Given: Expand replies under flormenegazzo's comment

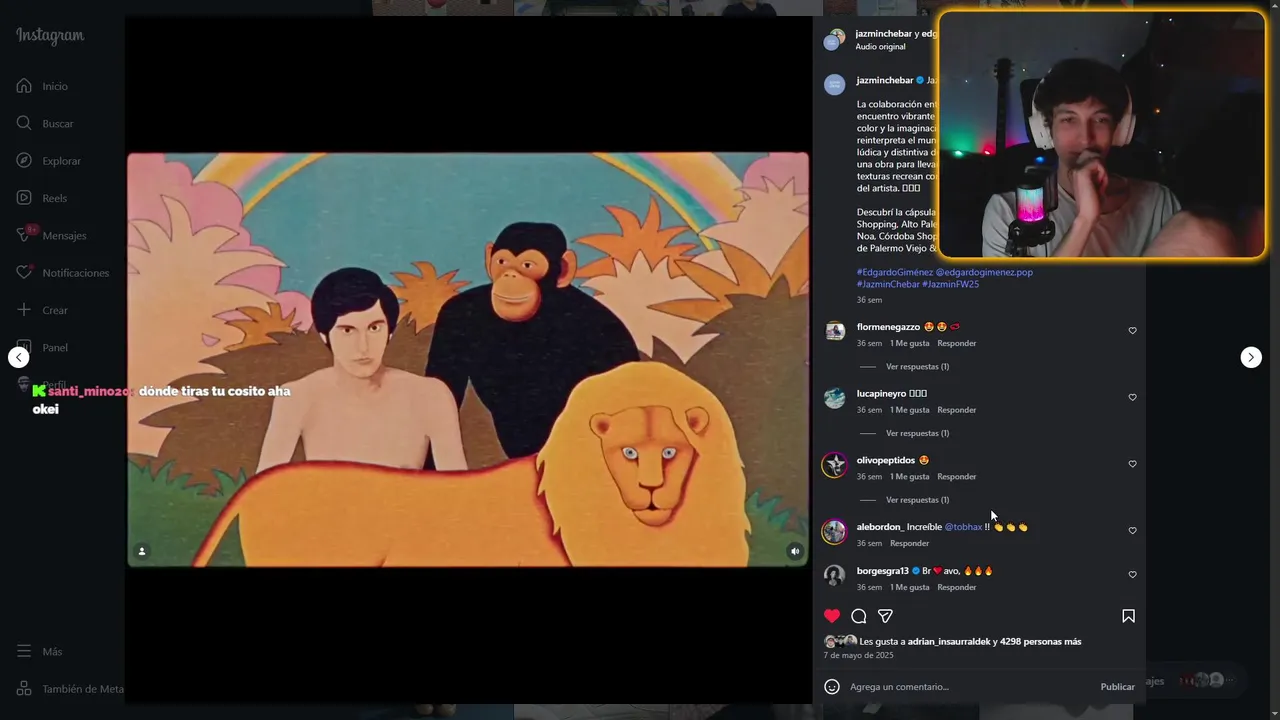Looking at the screenshot, I should point(917,367).
